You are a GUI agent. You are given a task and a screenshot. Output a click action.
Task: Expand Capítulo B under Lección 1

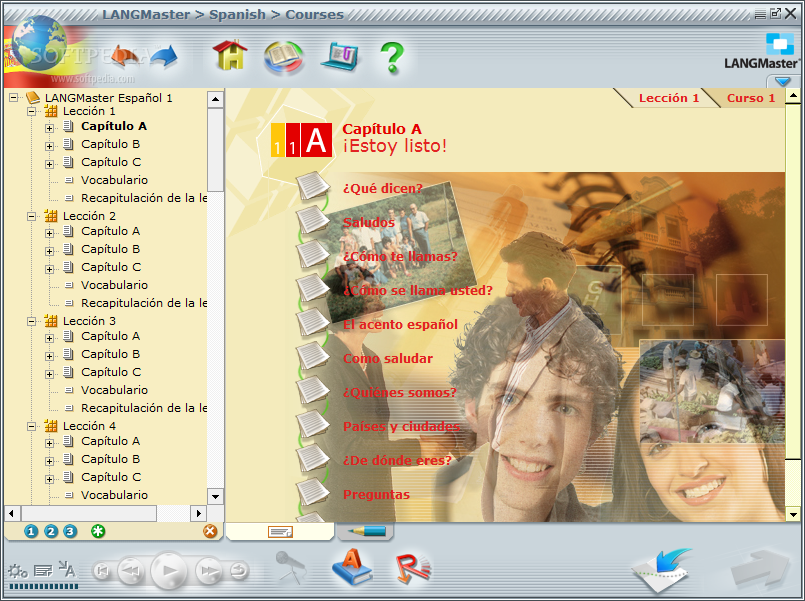tap(49, 146)
